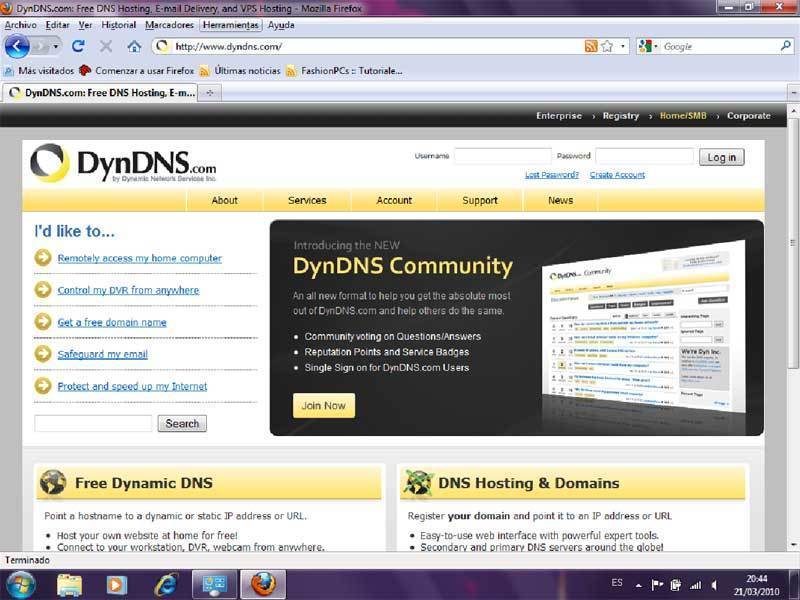Open Internet Explorer from the taskbar
This screenshot has height=600, width=800.
click(165, 584)
